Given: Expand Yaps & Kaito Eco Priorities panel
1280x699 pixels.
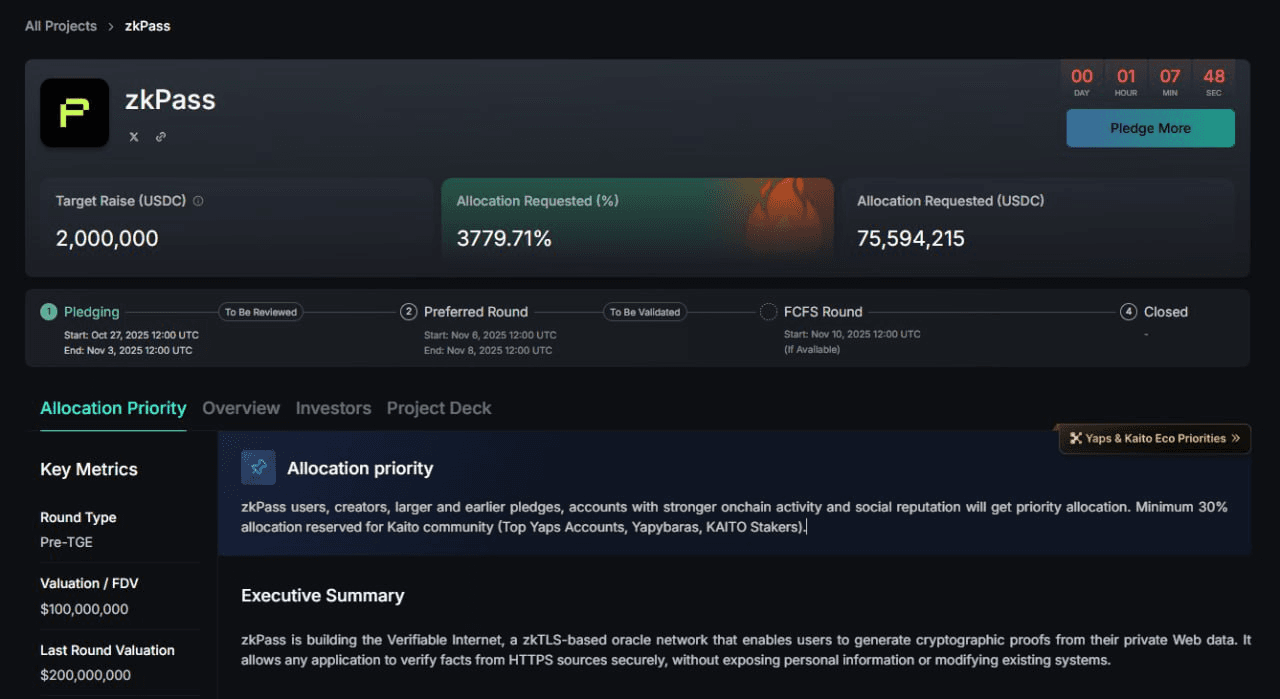Looking at the screenshot, I should click(x=1154, y=438).
